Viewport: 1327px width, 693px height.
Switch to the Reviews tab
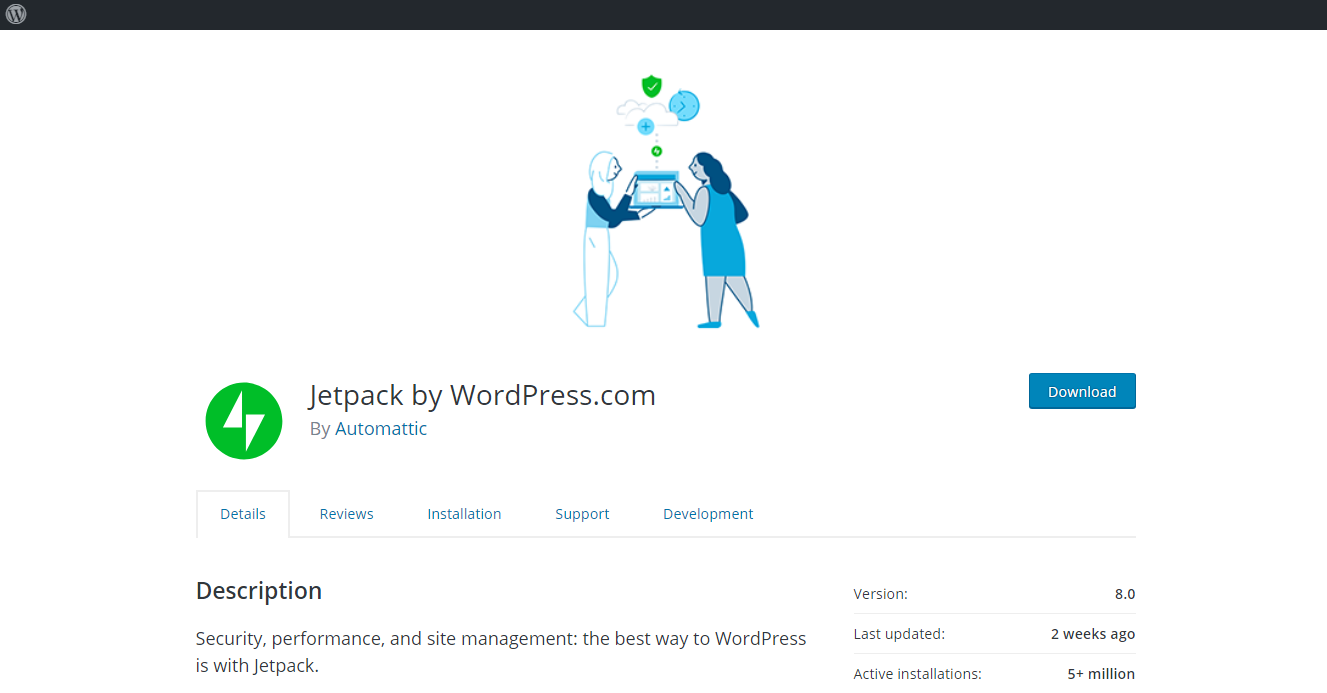click(x=346, y=514)
